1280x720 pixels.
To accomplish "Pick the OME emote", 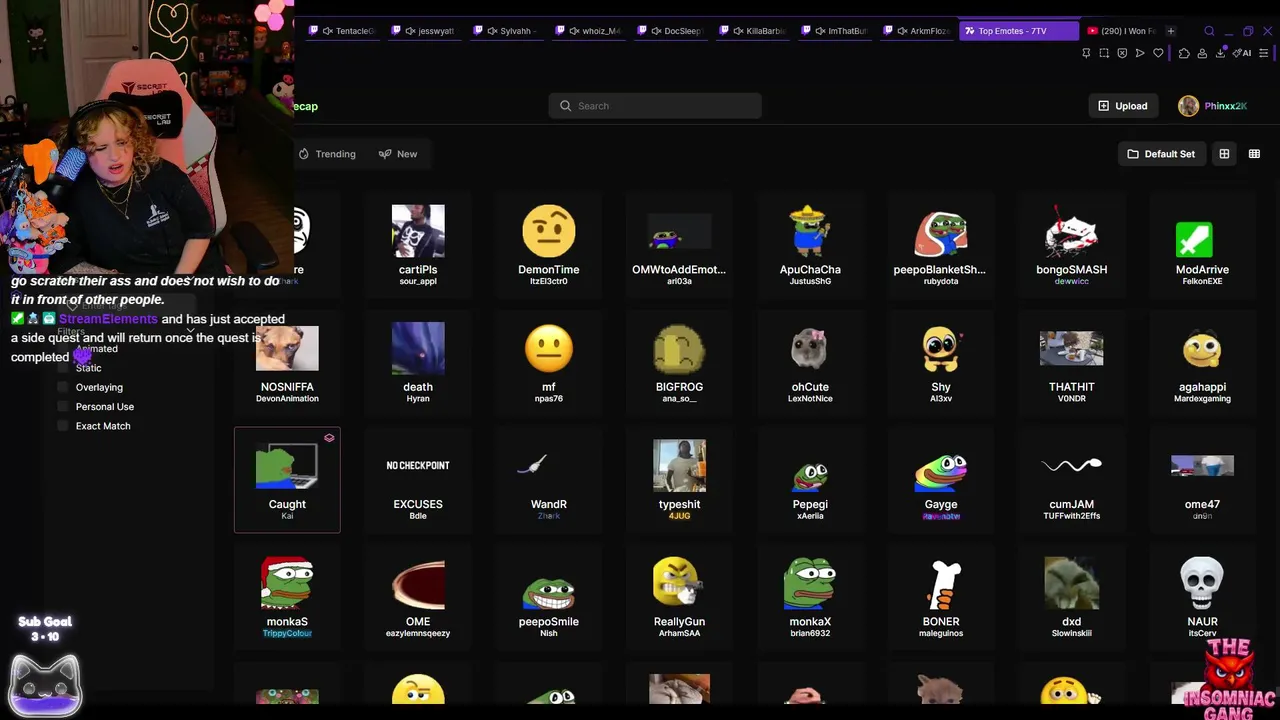I will pos(418,597).
